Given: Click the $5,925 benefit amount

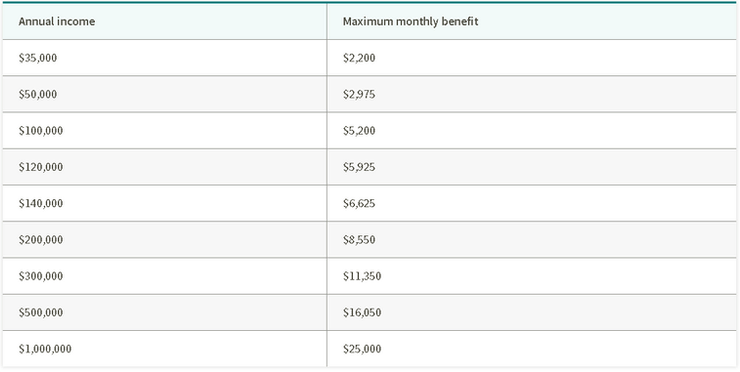Looking at the screenshot, I should click(359, 167).
